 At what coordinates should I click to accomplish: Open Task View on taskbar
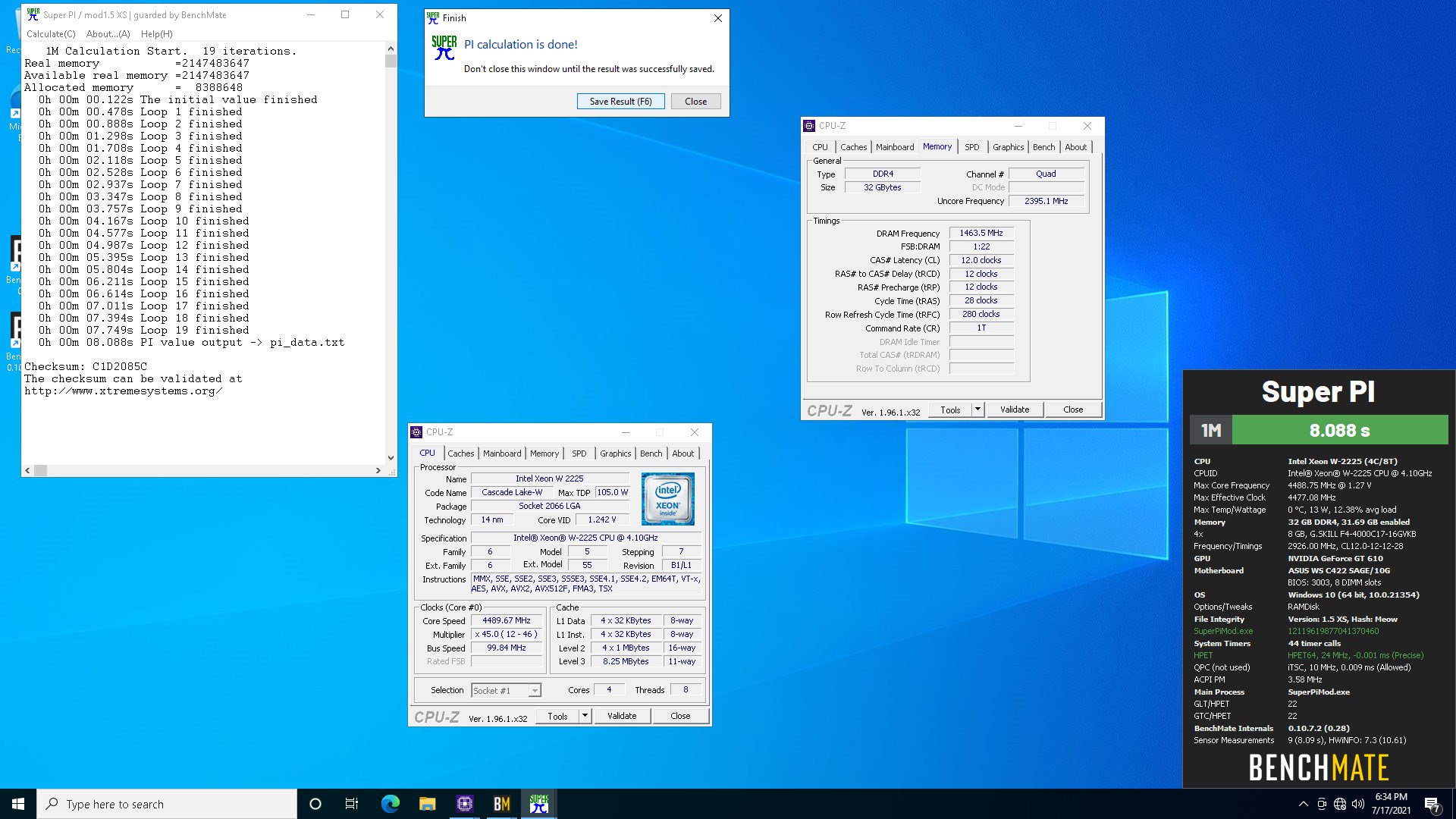pos(351,804)
